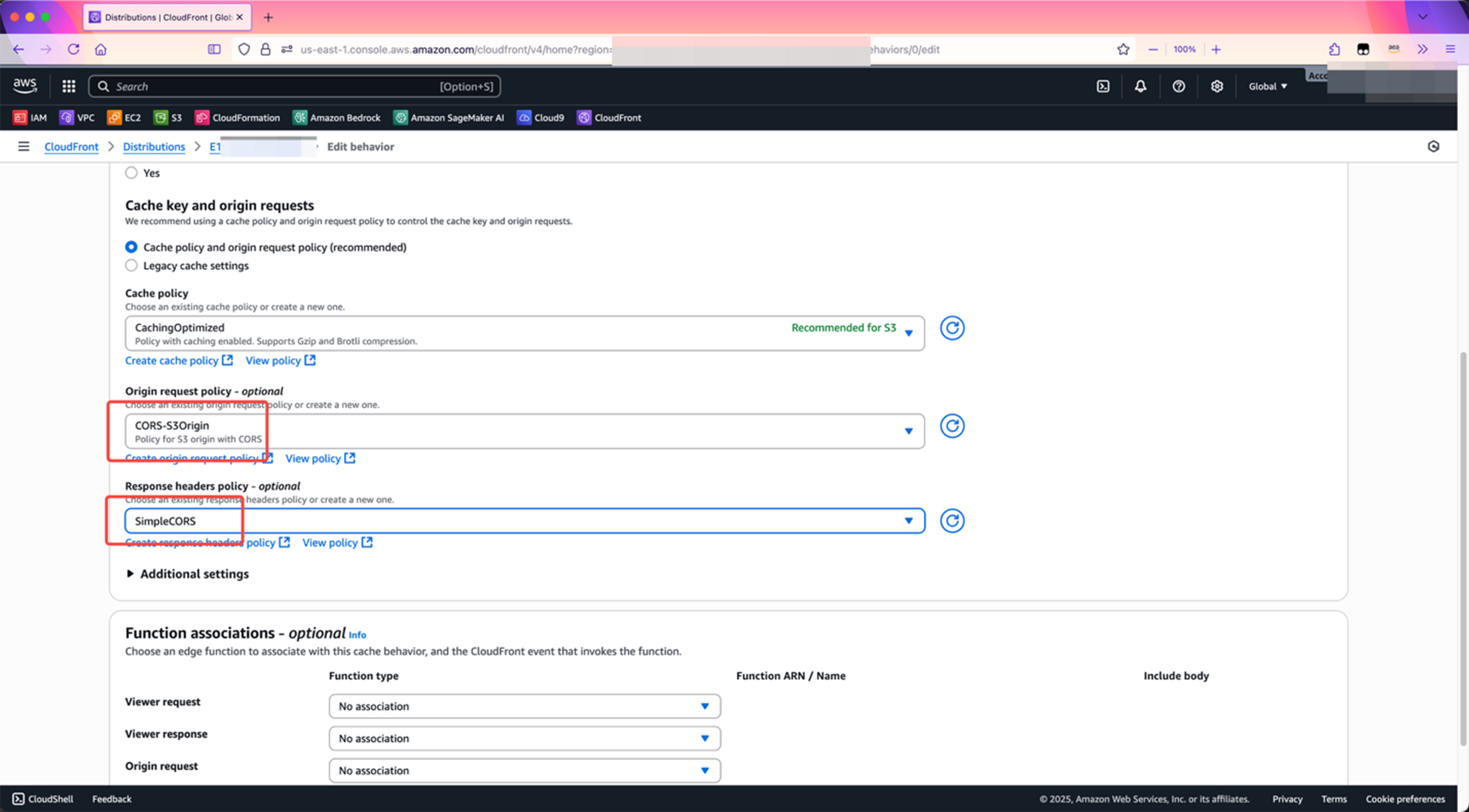Go to Distributions in the breadcrumb
The width and height of the screenshot is (1469, 812).
click(x=154, y=147)
